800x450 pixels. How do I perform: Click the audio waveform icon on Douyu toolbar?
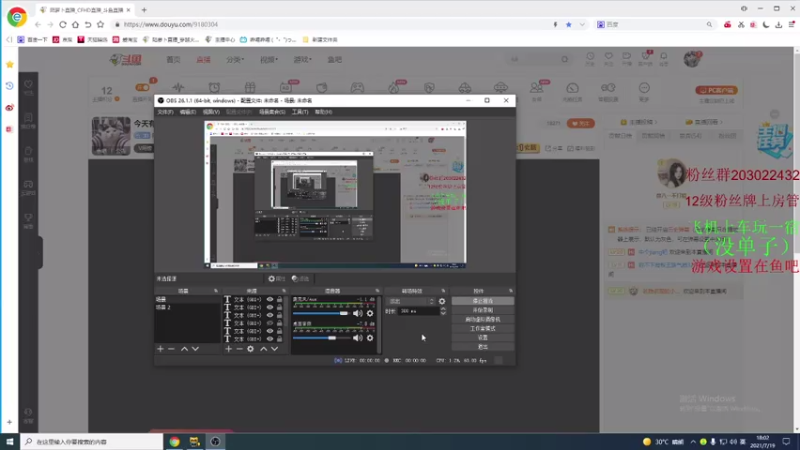178,88
